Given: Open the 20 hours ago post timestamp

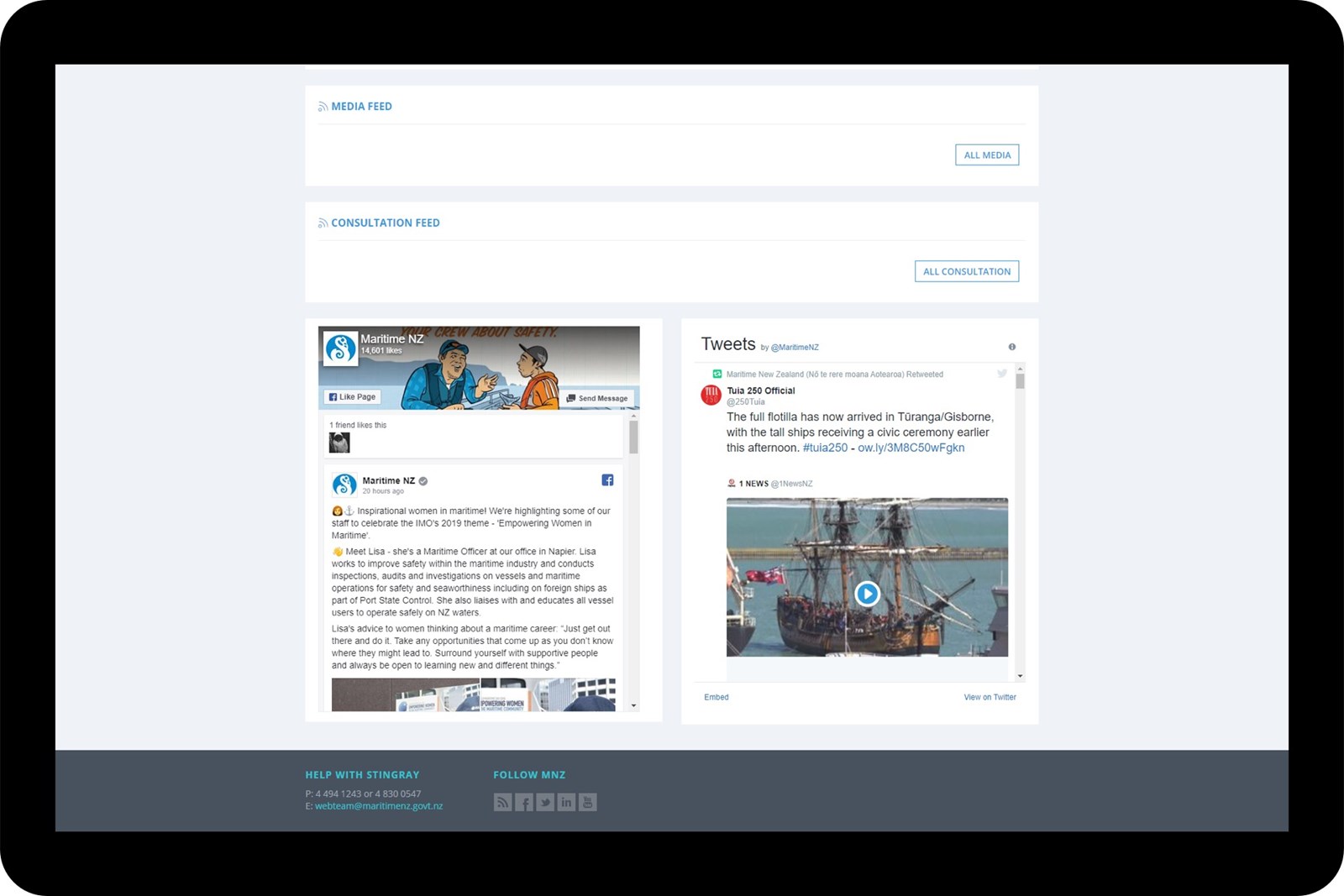Looking at the screenshot, I should click(383, 491).
